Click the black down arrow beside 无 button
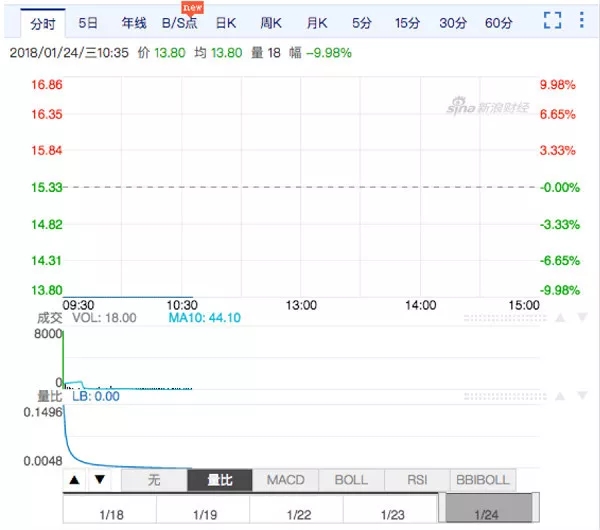Screen dimensions: 600x530 tap(99, 480)
